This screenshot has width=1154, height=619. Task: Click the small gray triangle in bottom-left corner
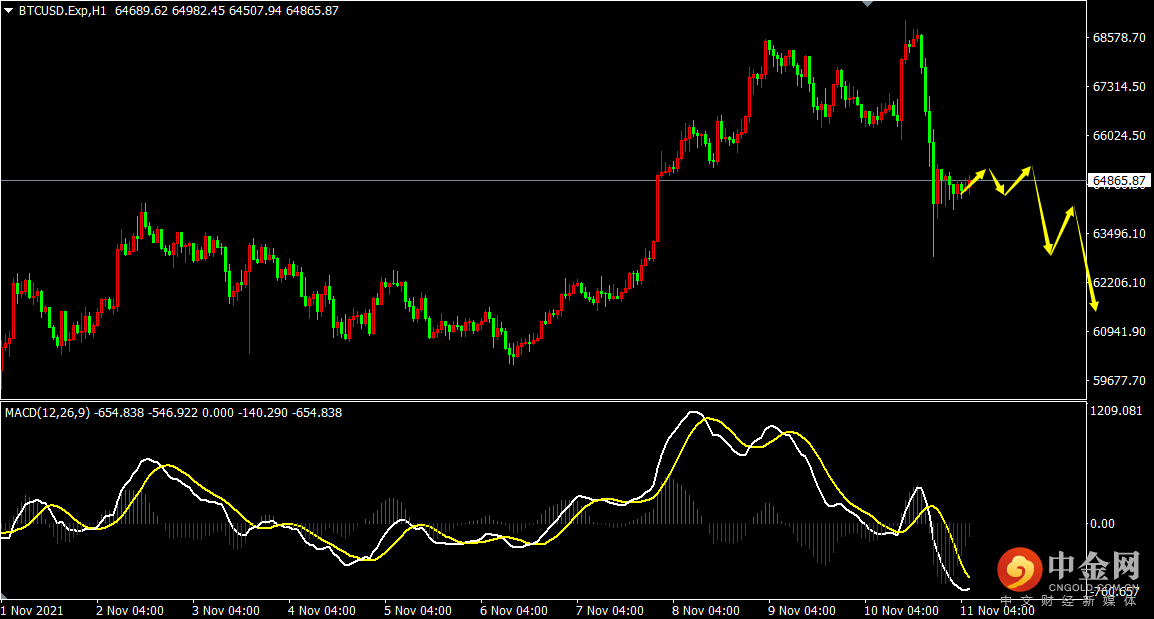tap(4, 595)
